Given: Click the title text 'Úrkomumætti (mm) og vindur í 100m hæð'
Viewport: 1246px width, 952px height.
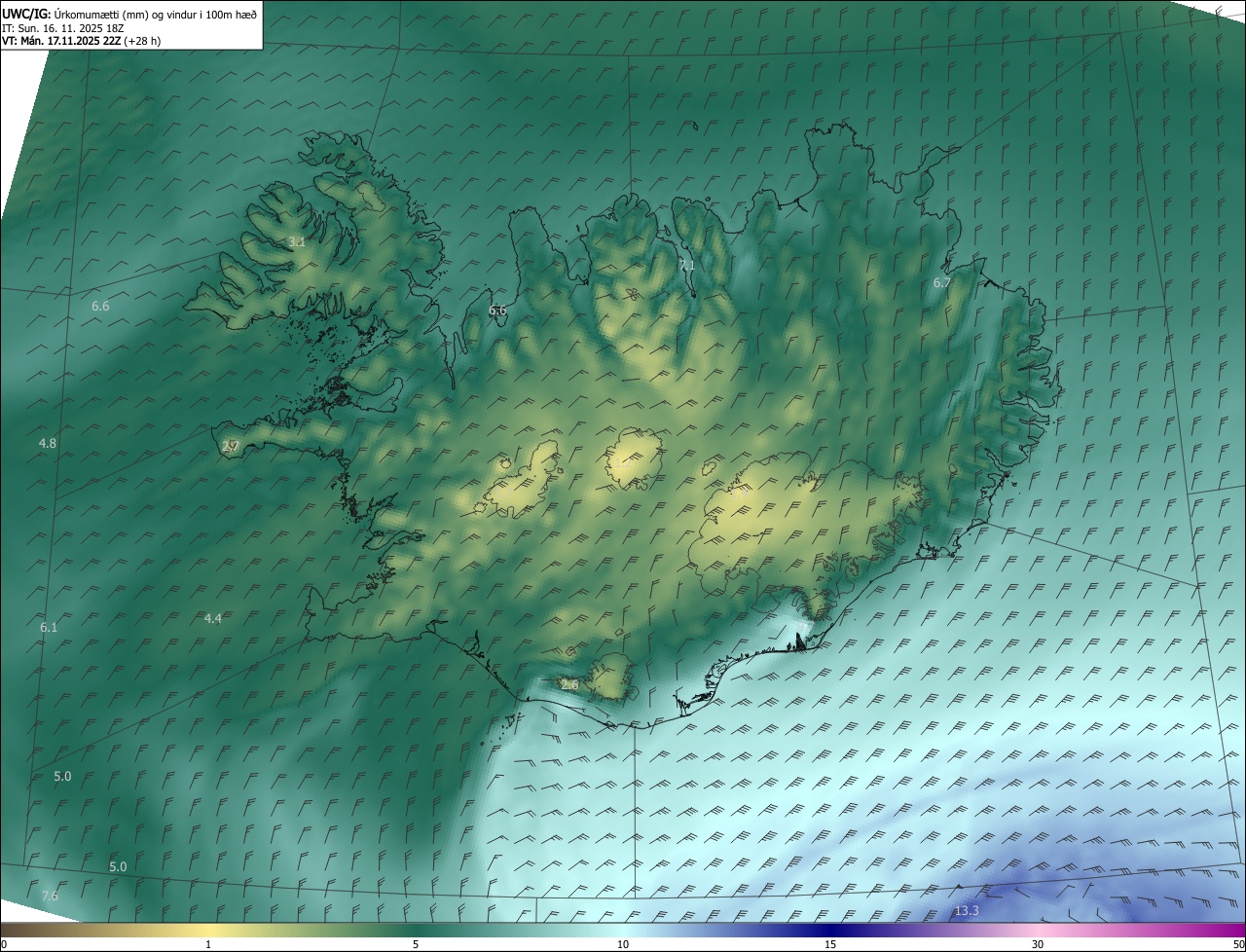Looking at the screenshot, I should (x=155, y=13).
